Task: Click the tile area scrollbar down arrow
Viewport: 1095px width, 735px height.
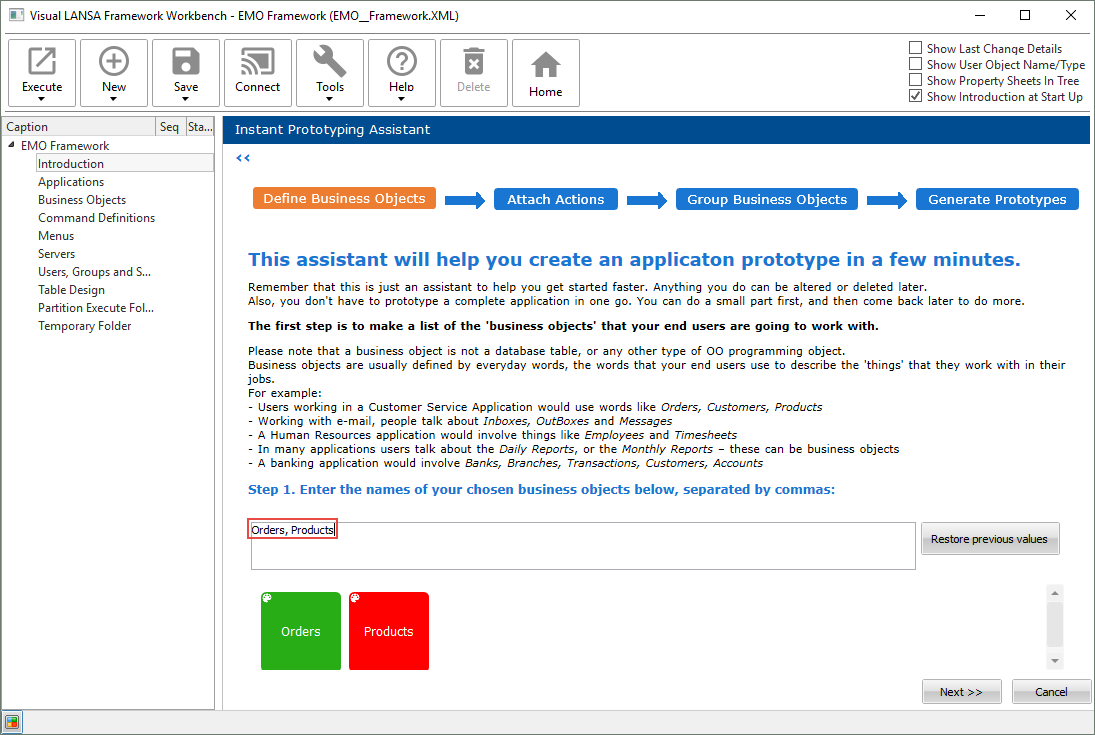Action: point(1054,660)
